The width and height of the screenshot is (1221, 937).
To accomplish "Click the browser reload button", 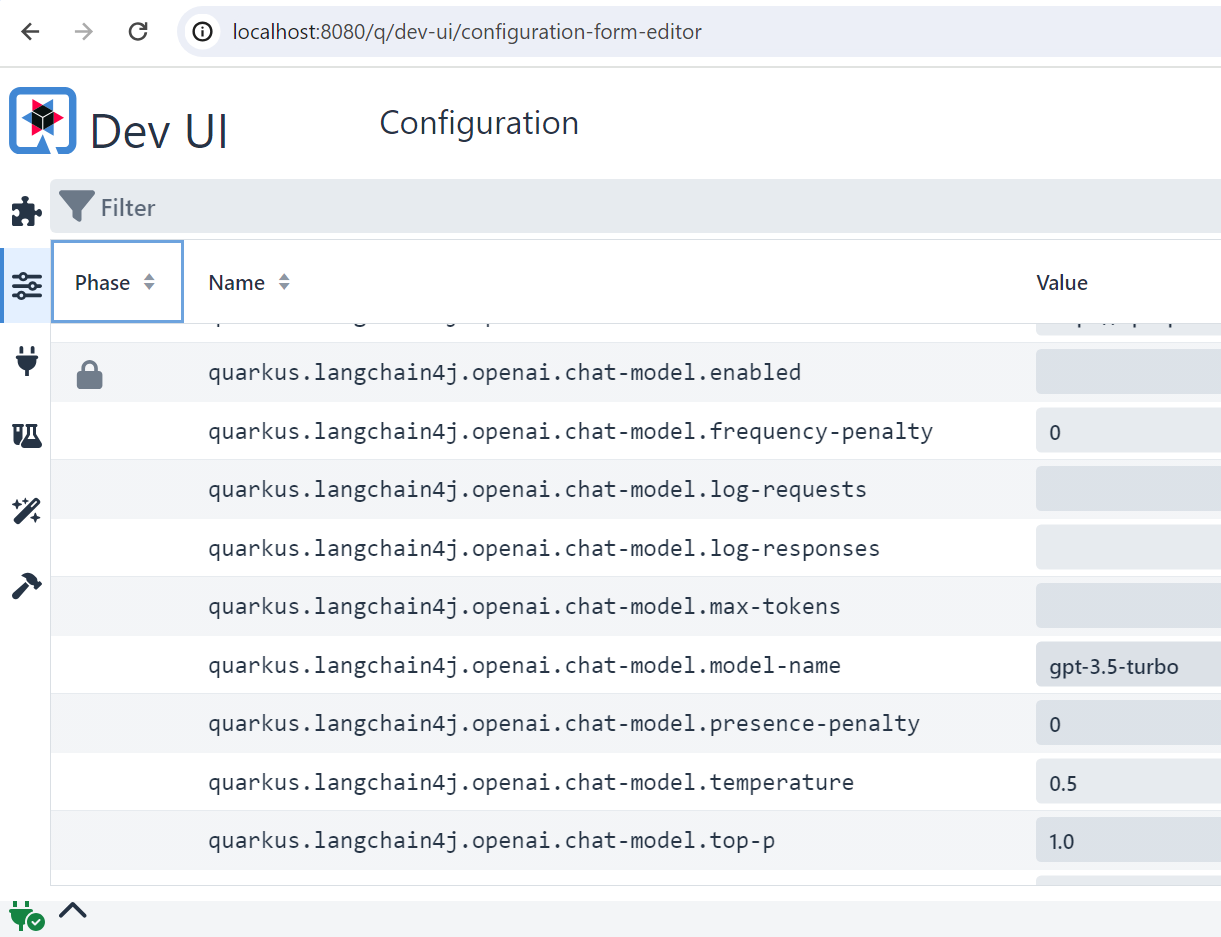I will point(138,32).
